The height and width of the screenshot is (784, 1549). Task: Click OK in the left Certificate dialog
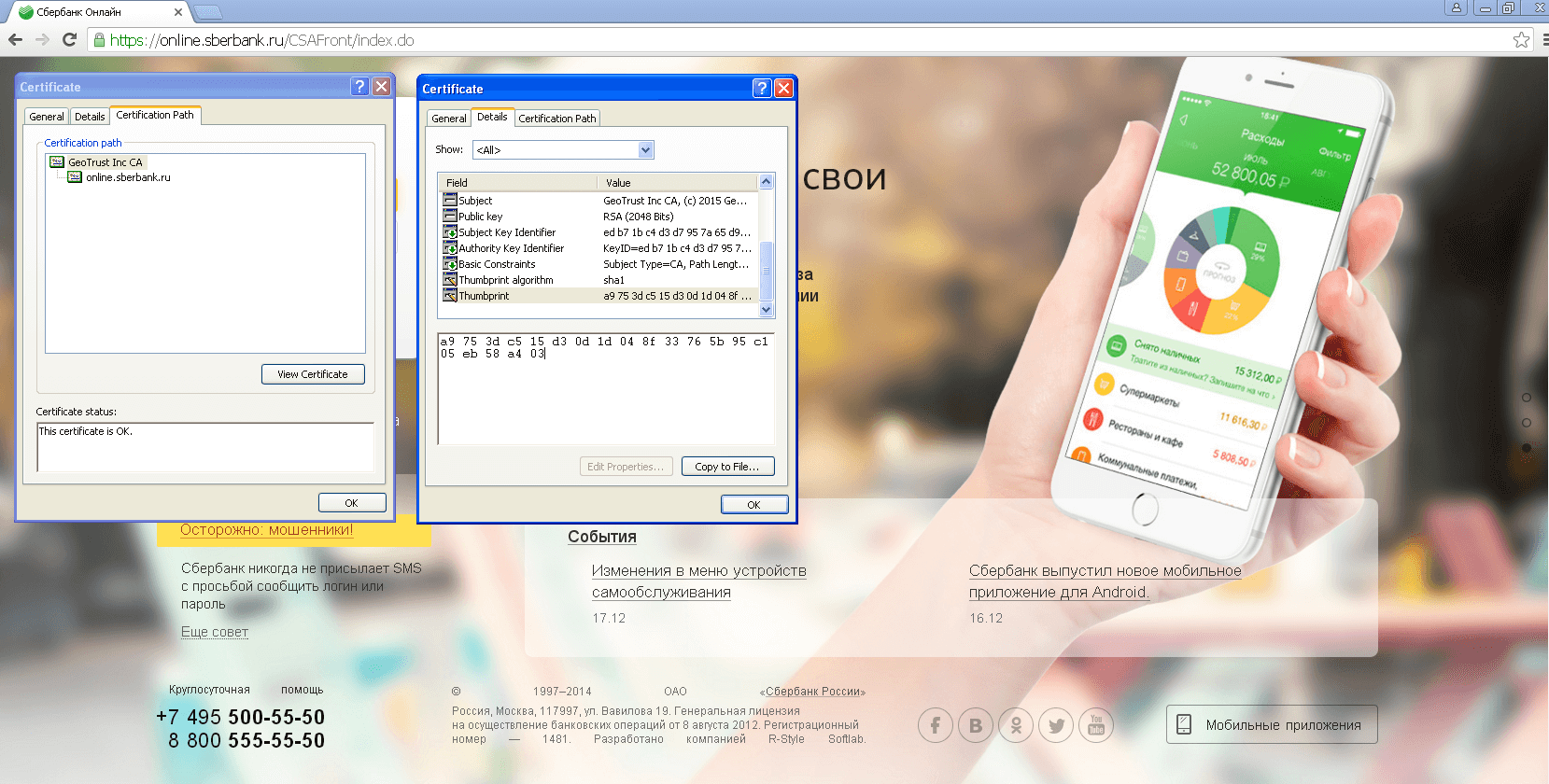(352, 502)
